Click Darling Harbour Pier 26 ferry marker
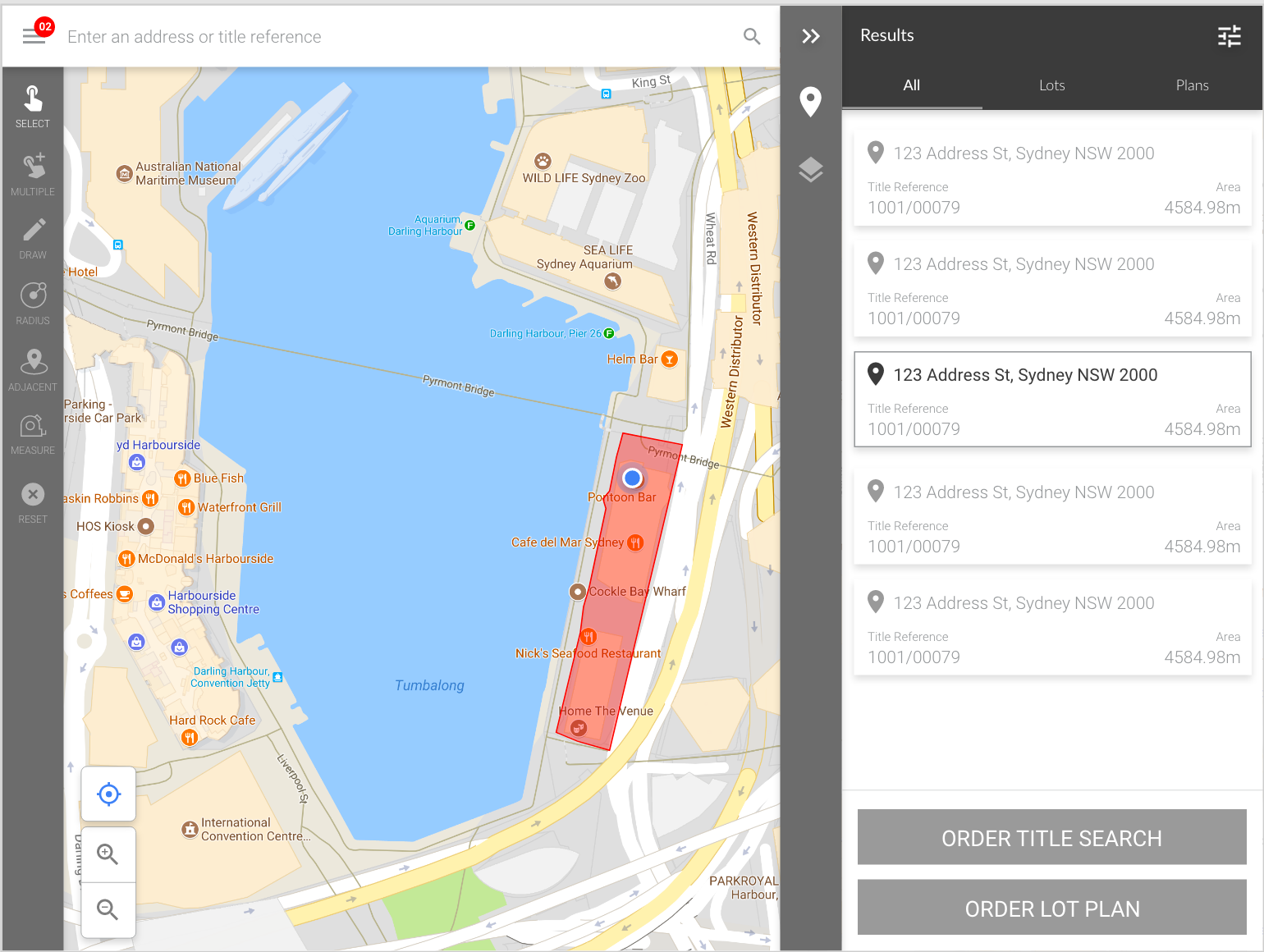This screenshot has width=1264, height=952. coord(609,333)
